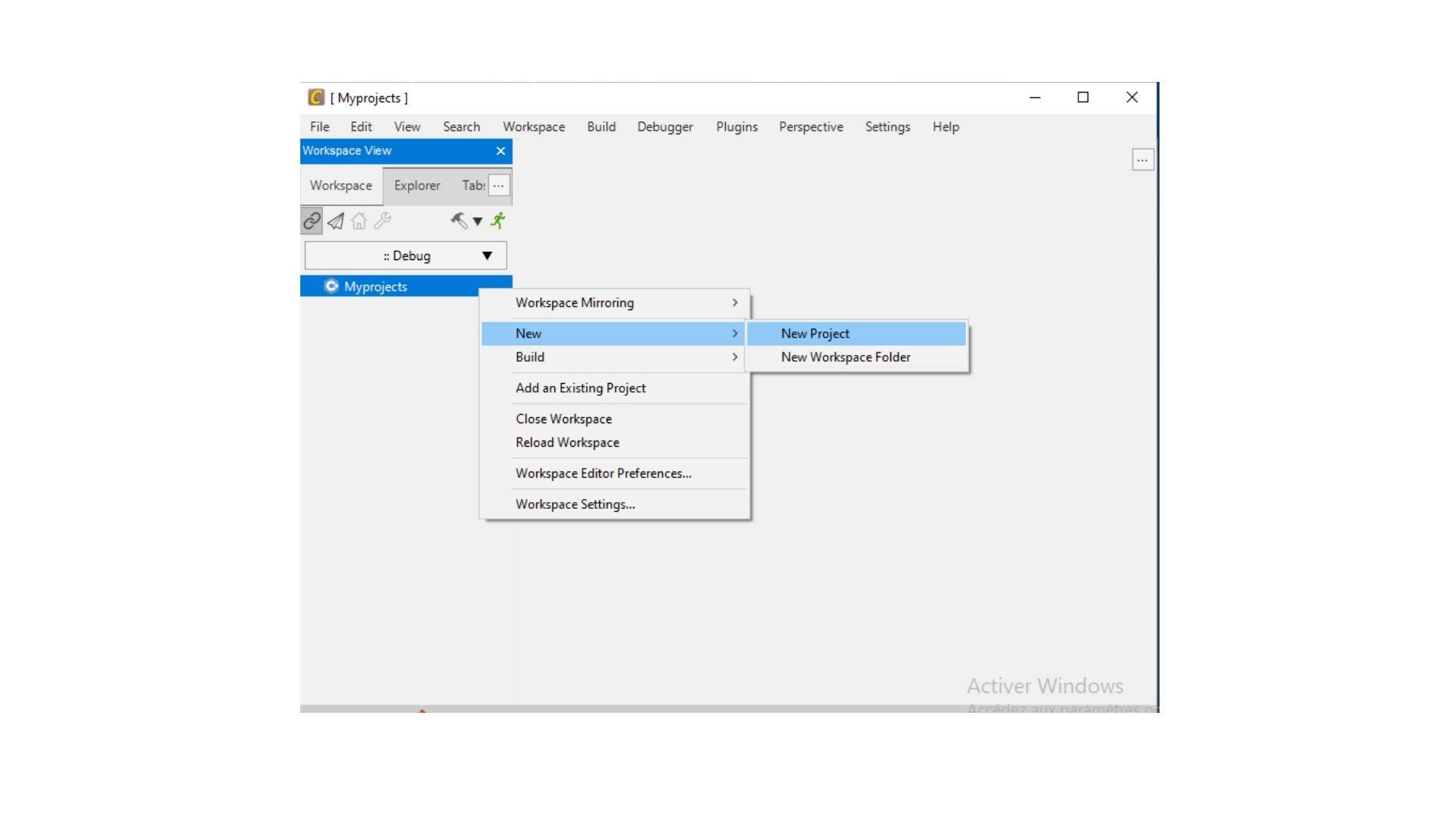Open build options arrow next to hammer
The width and height of the screenshot is (1456, 819).
(x=478, y=221)
